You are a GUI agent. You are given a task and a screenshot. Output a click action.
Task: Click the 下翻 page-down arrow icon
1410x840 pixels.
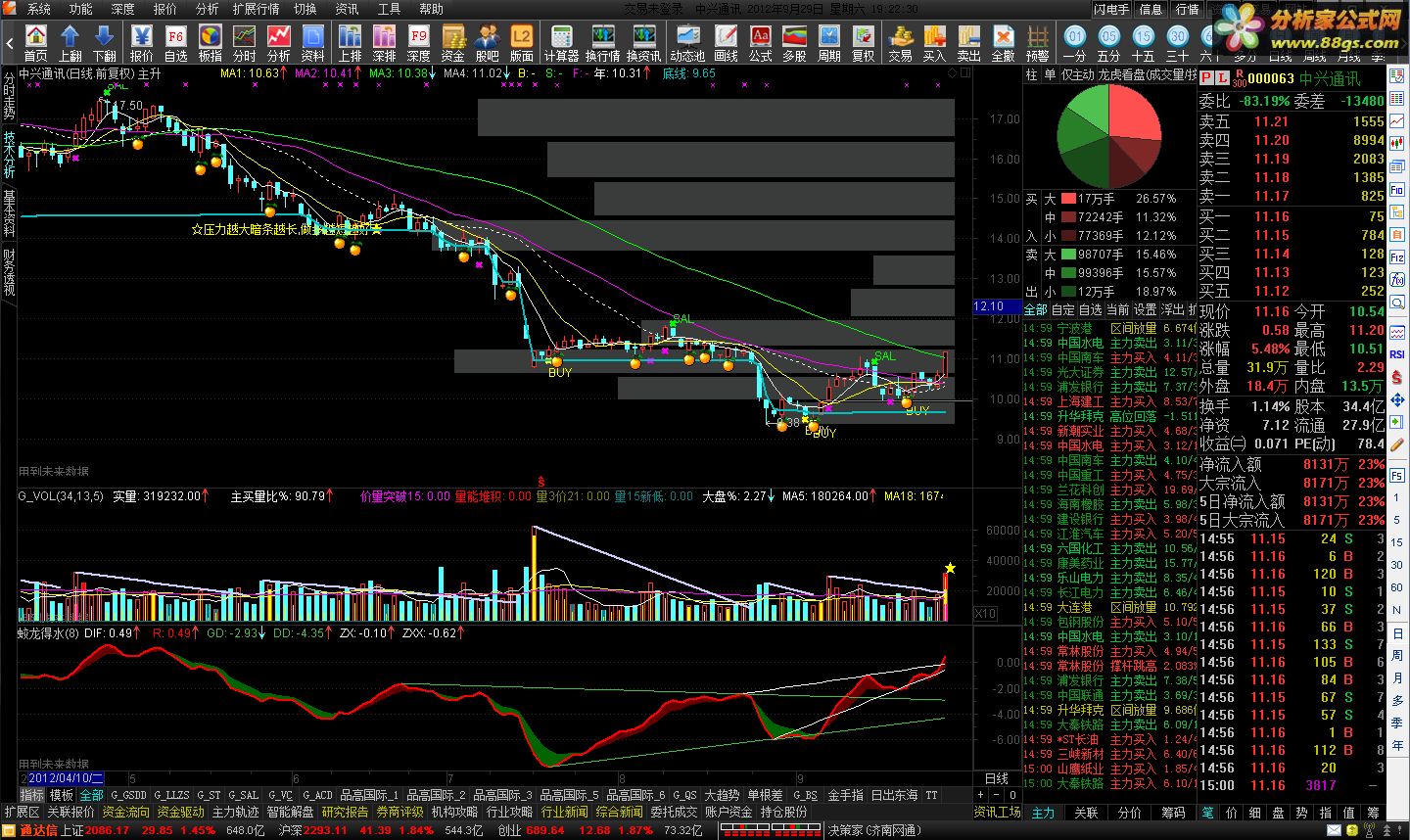104,43
